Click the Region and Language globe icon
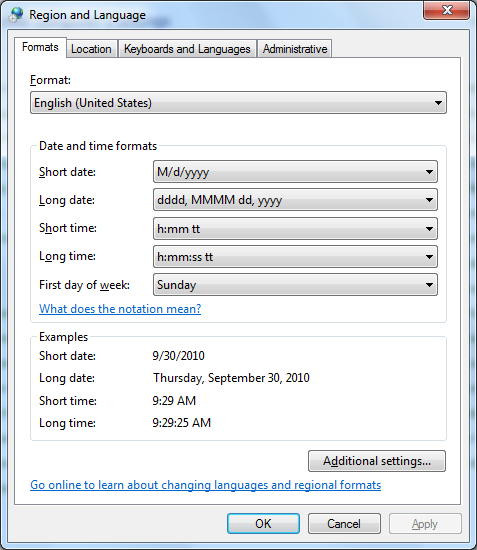Viewport: 477px width, 550px height. (x=16, y=14)
